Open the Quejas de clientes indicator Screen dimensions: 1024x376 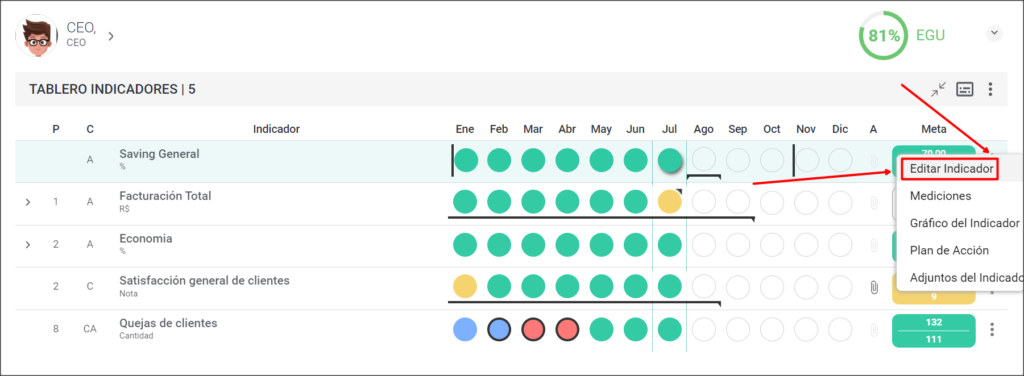[x=168, y=323]
